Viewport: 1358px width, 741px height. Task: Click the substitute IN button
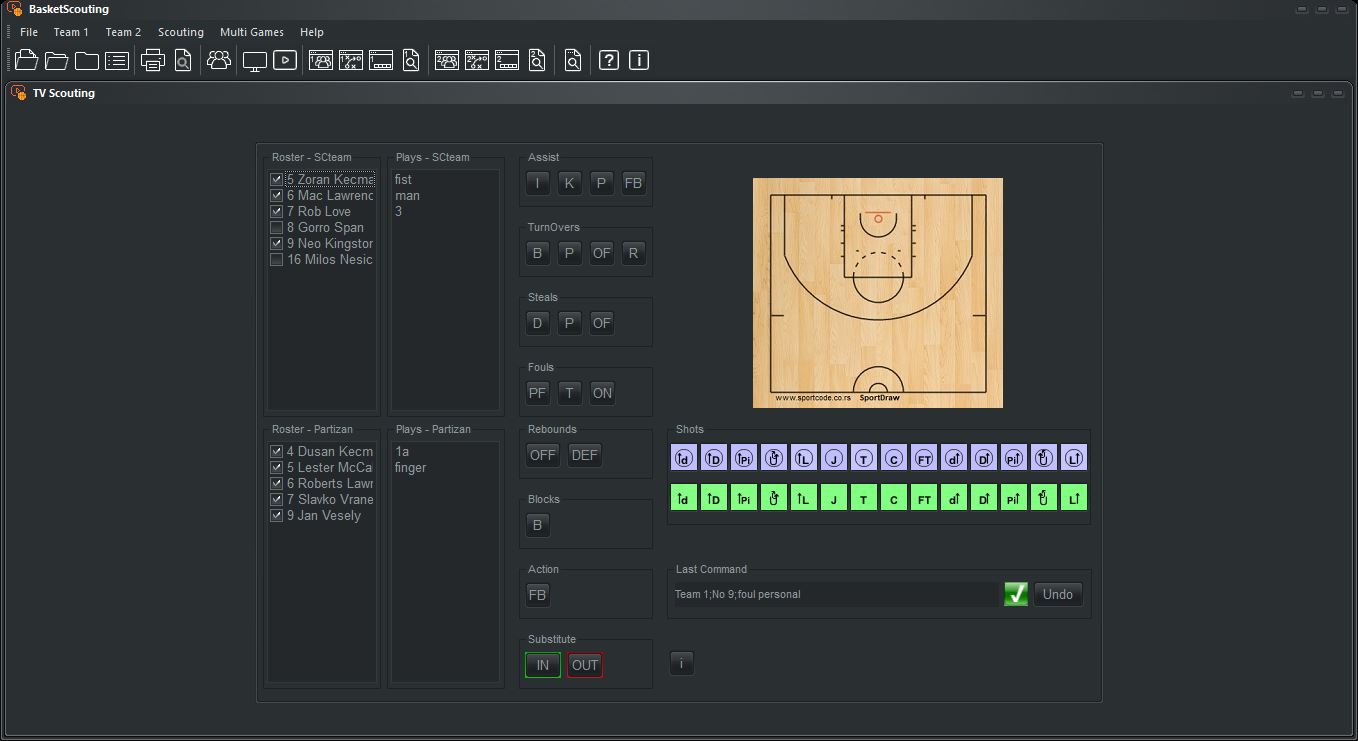point(543,665)
